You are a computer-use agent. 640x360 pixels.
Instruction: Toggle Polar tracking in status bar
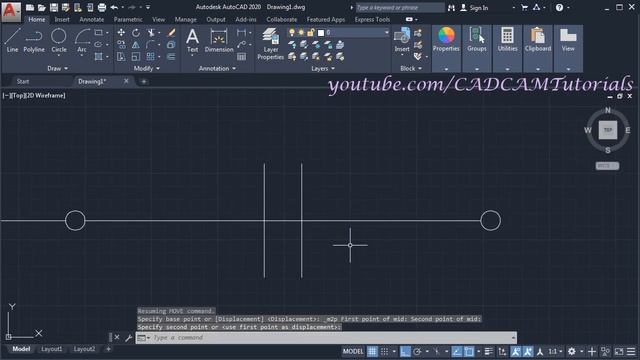[x=417, y=351]
